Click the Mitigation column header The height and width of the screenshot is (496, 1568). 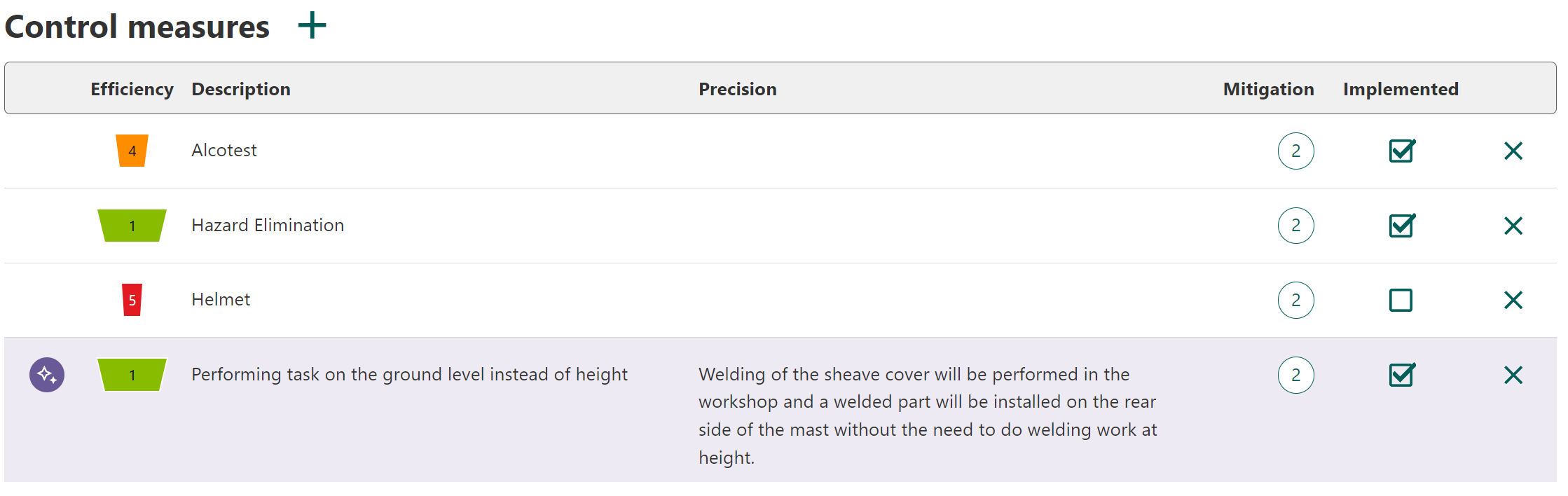(1268, 89)
